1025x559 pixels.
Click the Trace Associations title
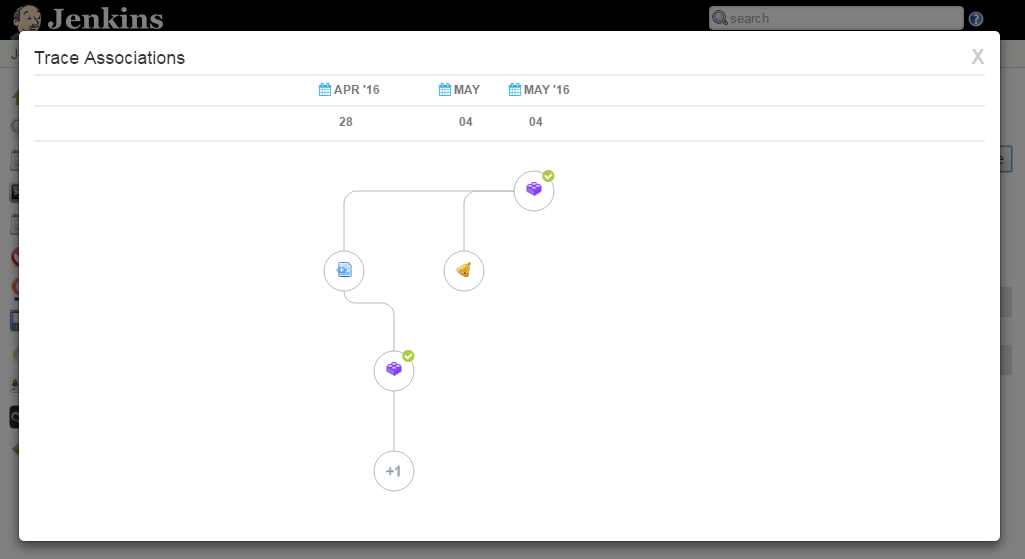110,58
